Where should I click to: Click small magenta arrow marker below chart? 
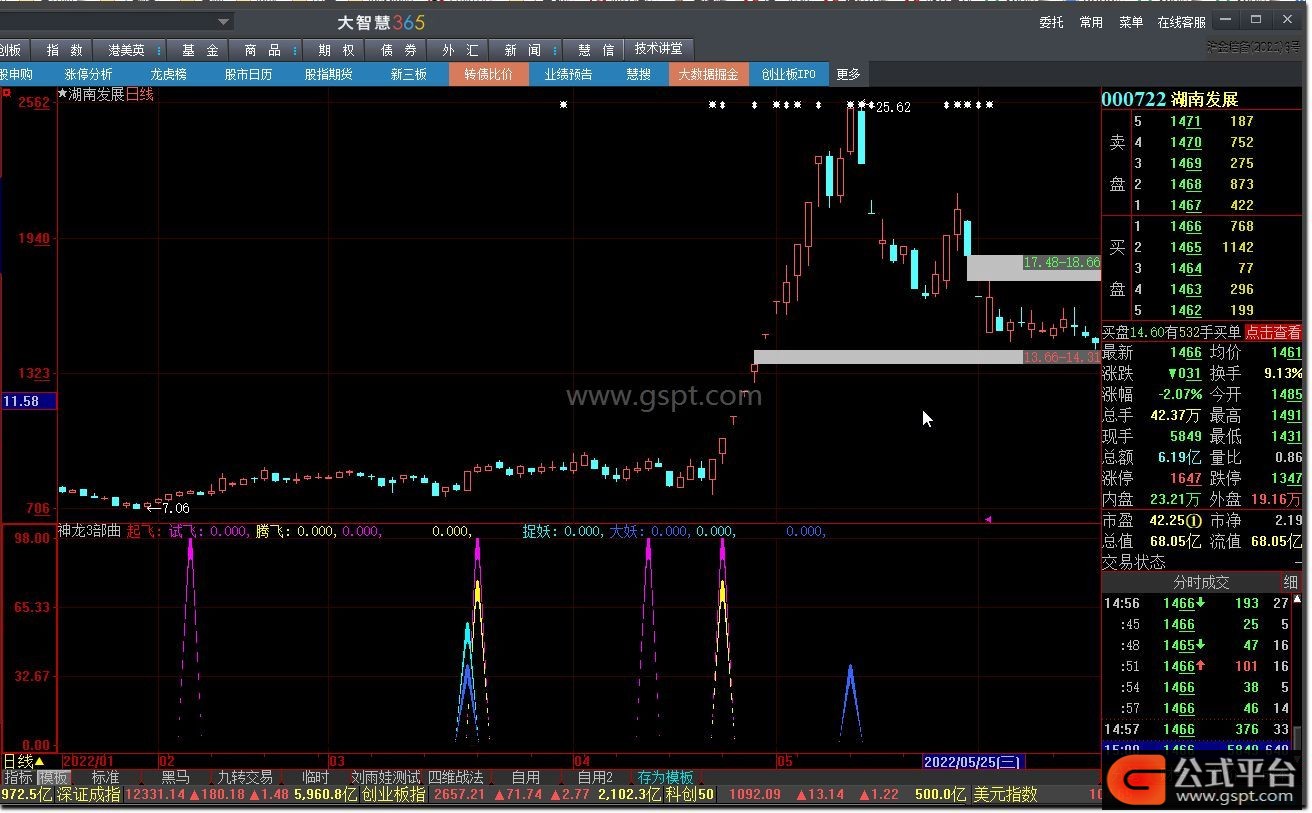pyautogui.click(x=988, y=519)
